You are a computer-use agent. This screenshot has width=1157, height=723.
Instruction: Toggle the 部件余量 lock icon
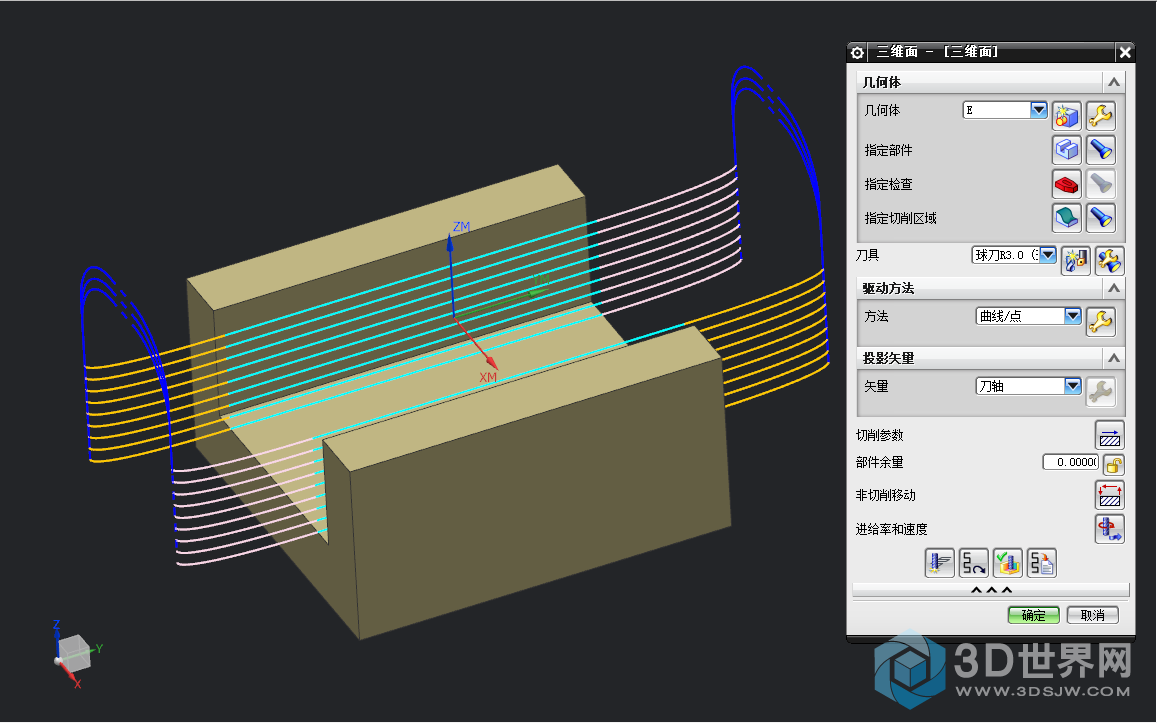(x=1113, y=464)
